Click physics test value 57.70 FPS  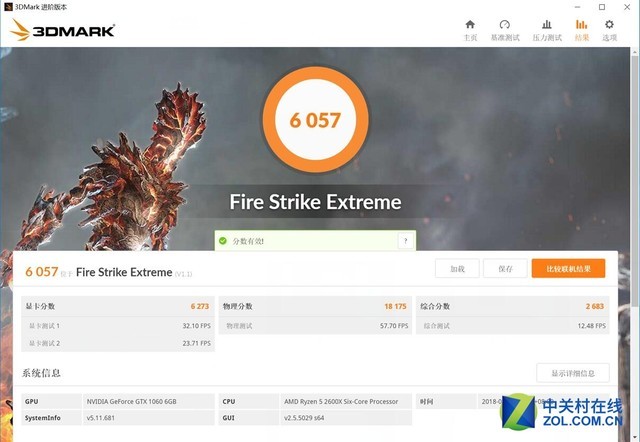[394, 326]
